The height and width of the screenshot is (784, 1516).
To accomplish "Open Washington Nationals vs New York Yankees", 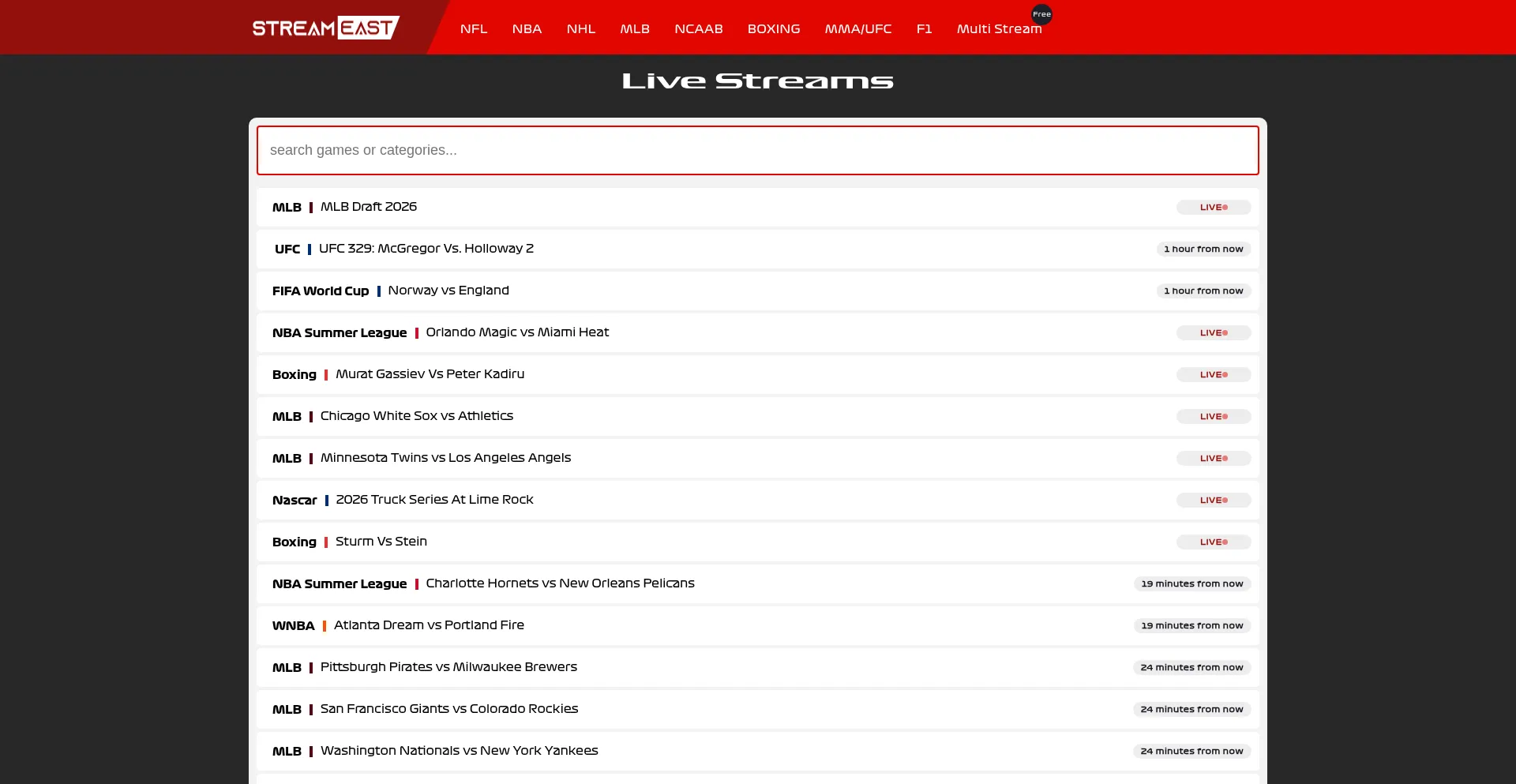I will tap(758, 751).
